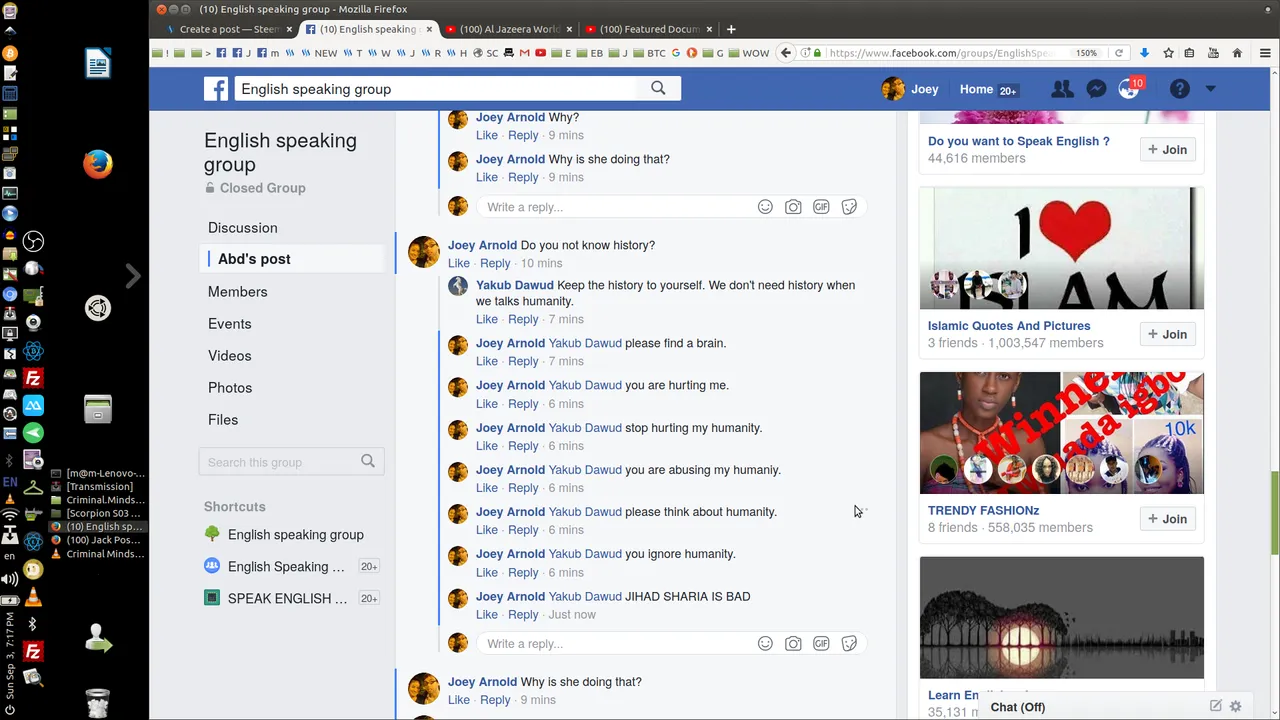Post a GIF in reply box under JIHAD SHARIA comment
1280x720 pixels.
pos(821,643)
